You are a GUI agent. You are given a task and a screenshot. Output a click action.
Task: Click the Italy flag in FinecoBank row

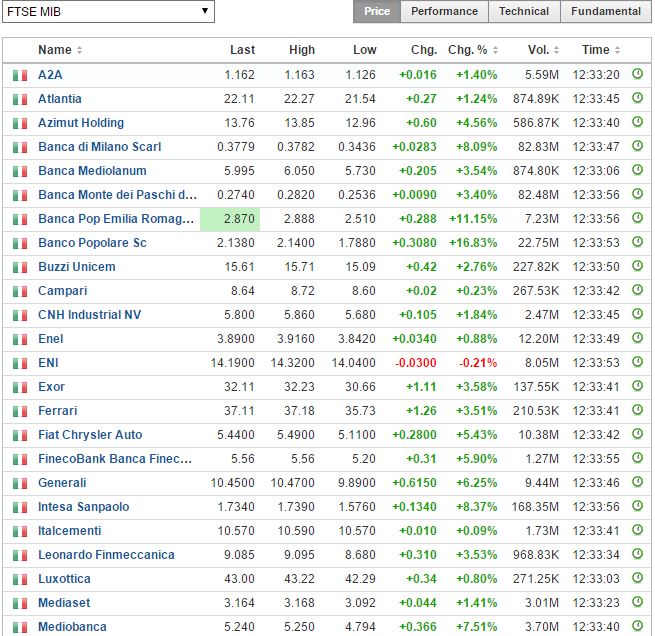pos(20,460)
